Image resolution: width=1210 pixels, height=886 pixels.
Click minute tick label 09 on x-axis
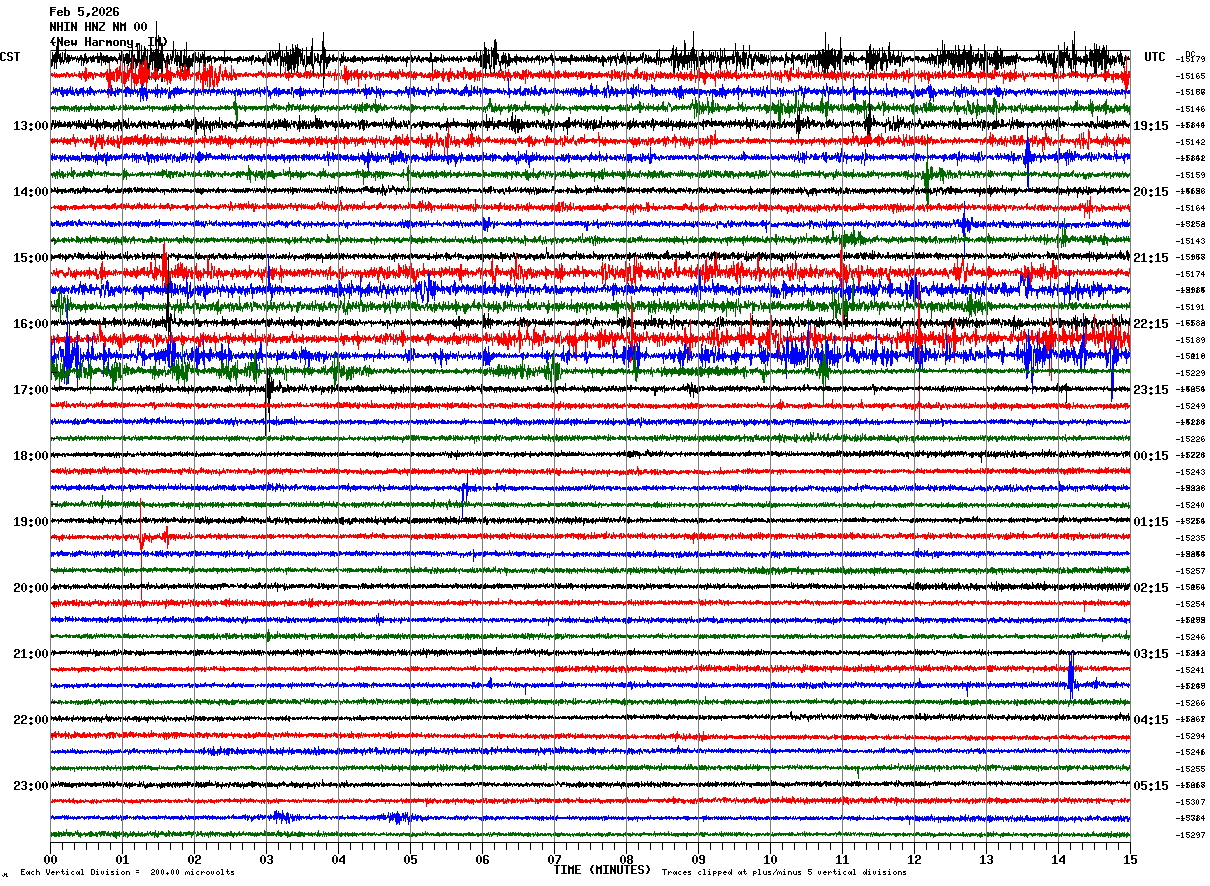(698, 859)
